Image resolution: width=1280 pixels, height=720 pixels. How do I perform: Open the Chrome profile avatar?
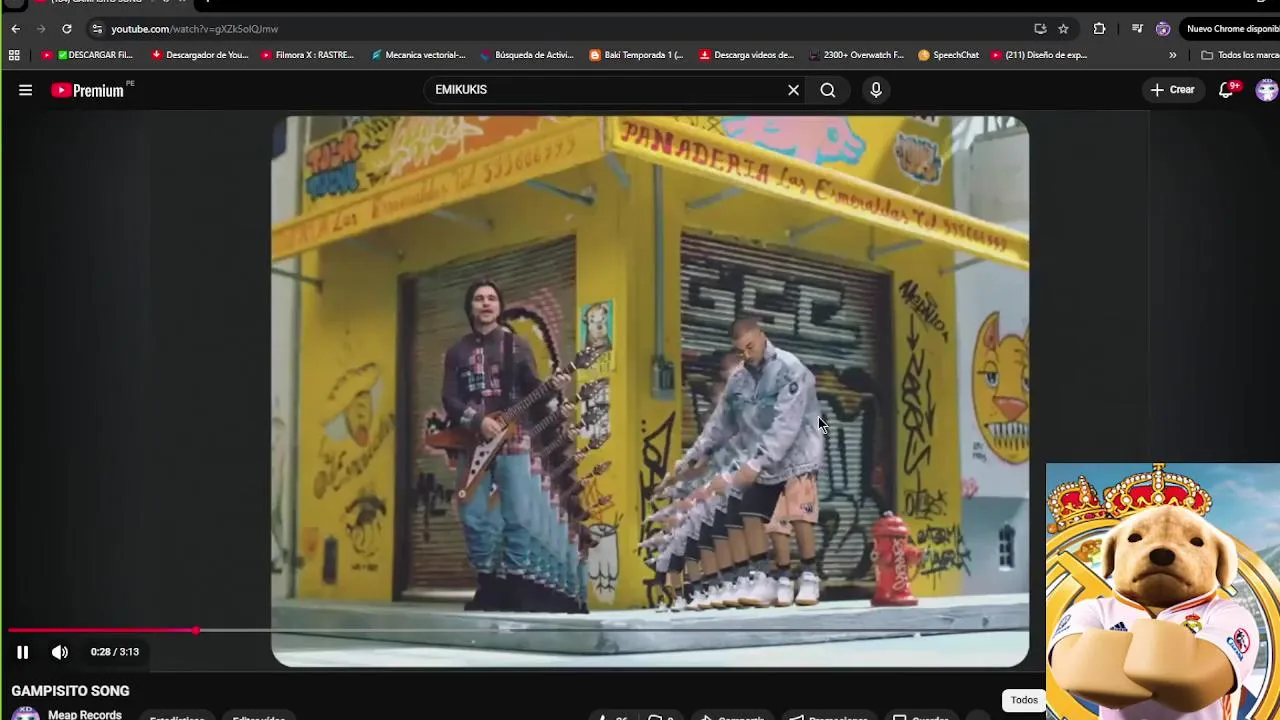1163,29
